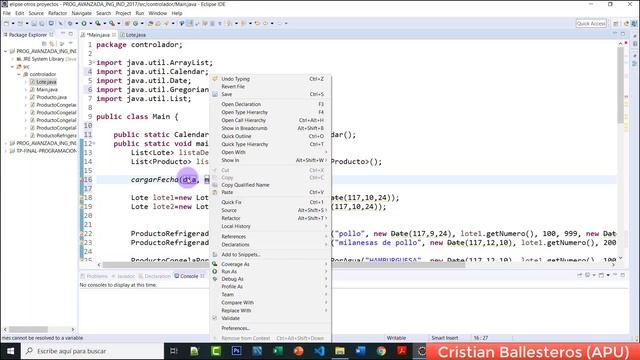Switch to the Problems tab
This screenshot has width=640, height=360.
tap(94, 276)
